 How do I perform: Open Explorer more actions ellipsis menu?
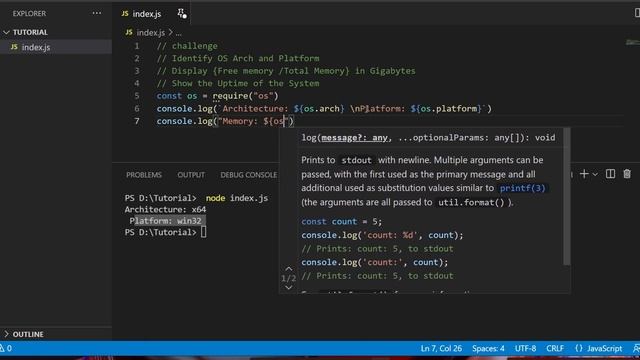pos(97,13)
